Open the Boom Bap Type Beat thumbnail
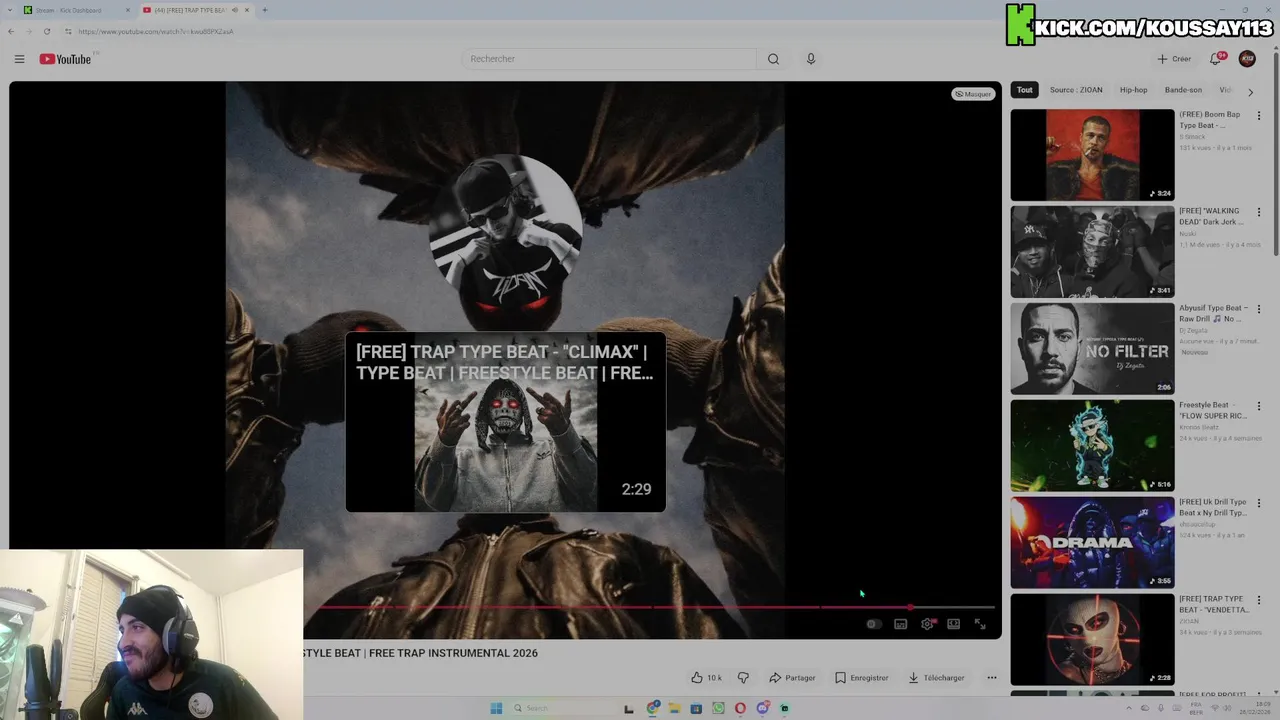 tap(1092, 155)
